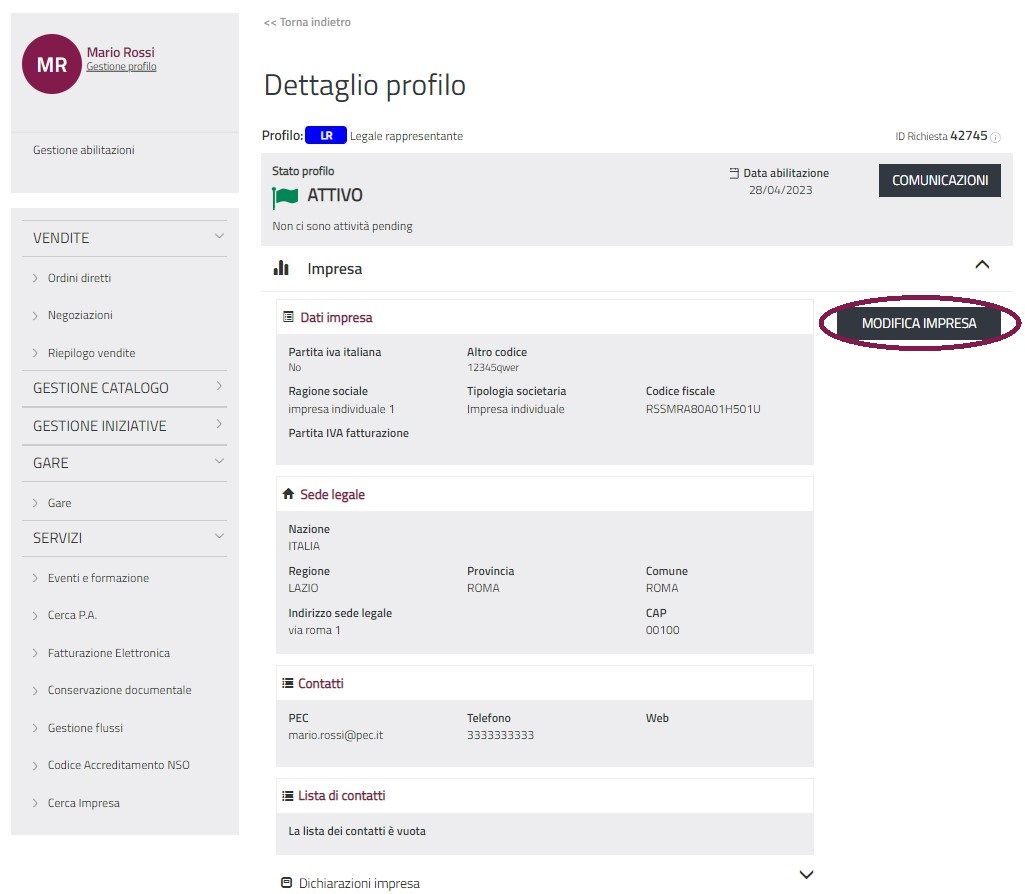Go back via Torna indietro link
The width and height of the screenshot is (1025, 894).
(x=307, y=22)
